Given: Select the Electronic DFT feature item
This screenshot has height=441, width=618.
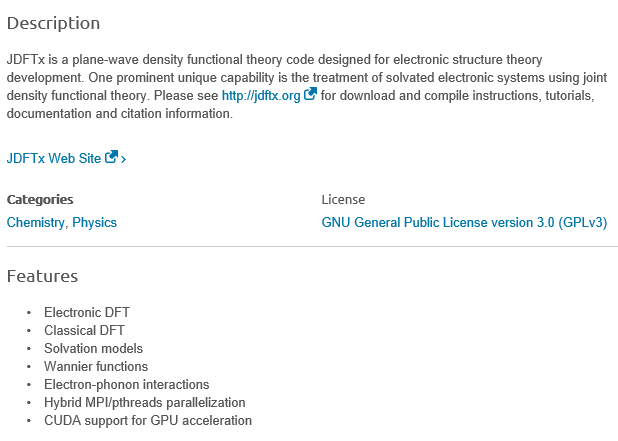Looking at the screenshot, I should [x=87, y=313].
